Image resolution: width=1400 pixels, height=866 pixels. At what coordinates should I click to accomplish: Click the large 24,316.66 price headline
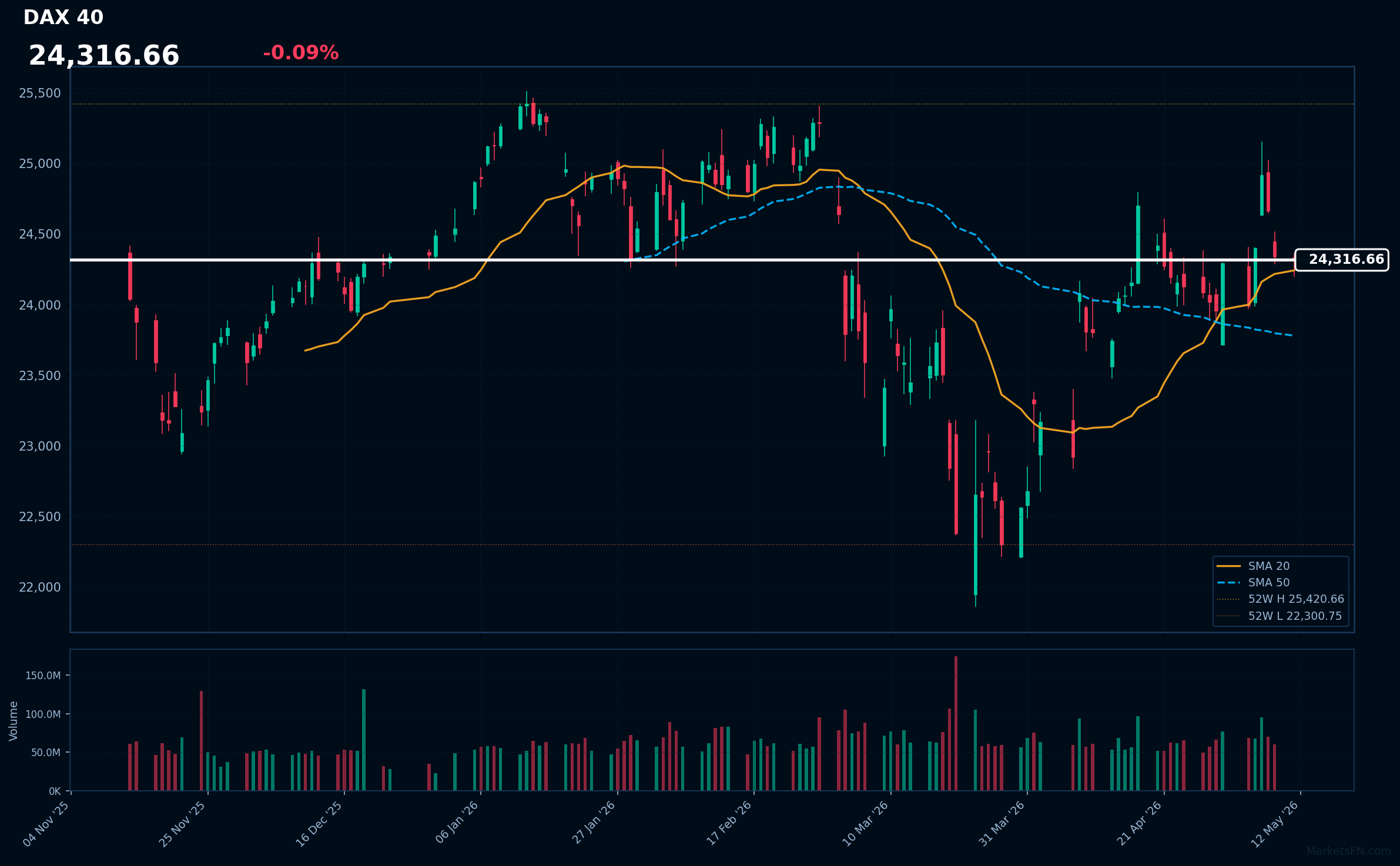[104, 56]
